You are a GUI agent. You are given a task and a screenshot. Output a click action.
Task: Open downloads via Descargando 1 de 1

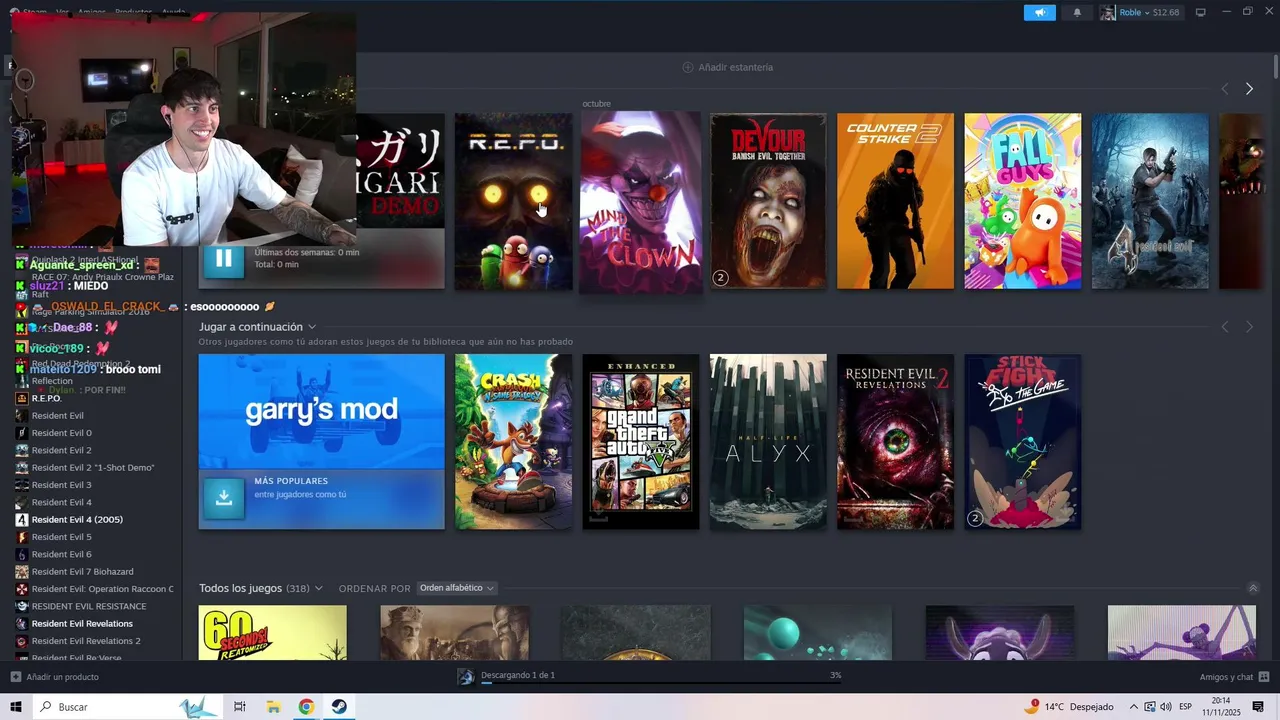(x=518, y=675)
